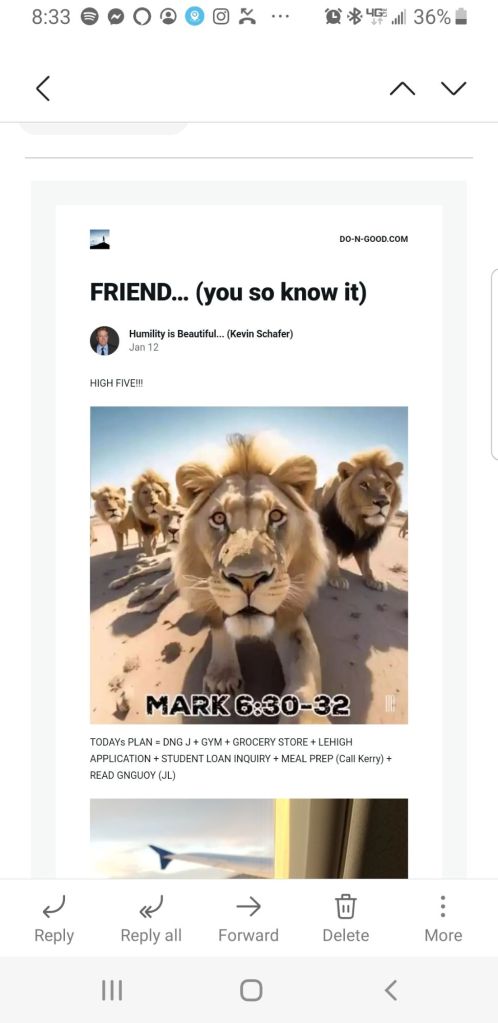Tap the system back navigation button
498x1023 pixels.
pyautogui.click(x=390, y=990)
